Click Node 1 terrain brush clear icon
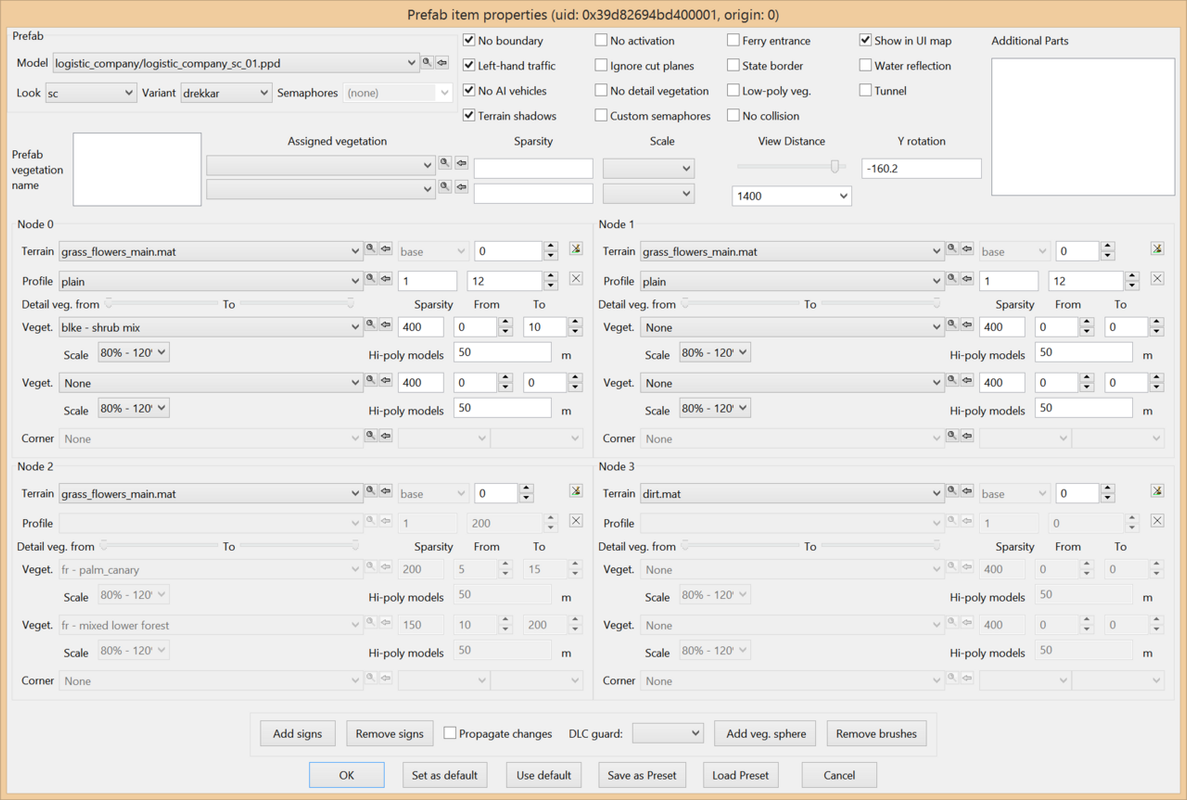 click(x=1157, y=248)
